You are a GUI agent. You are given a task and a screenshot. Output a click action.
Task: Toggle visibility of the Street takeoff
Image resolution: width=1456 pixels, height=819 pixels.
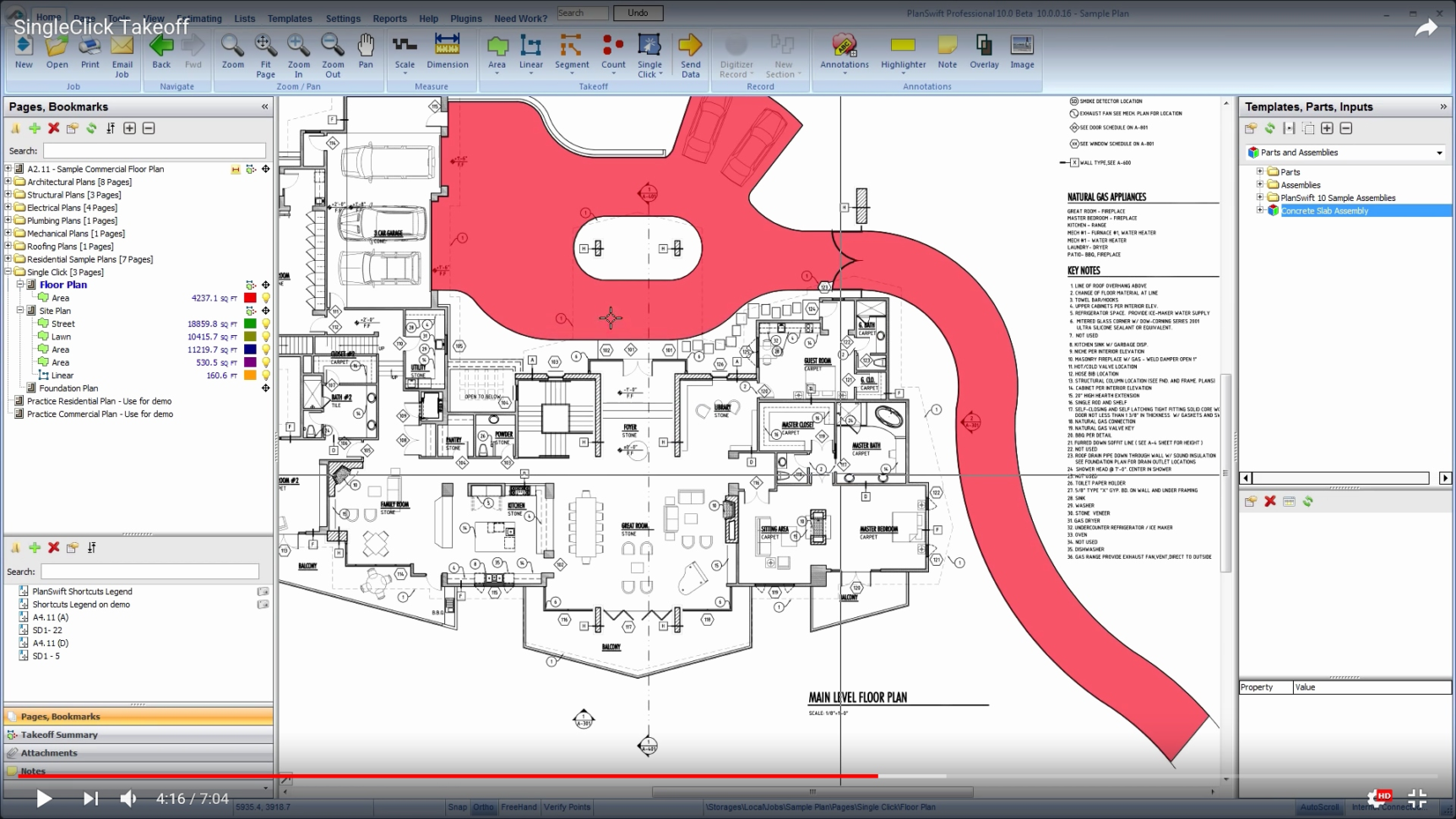(264, 323)
